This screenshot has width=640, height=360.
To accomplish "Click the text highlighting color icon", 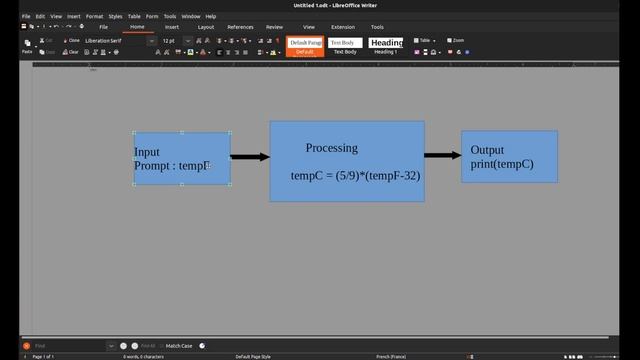I will click(x=190, y=52).
